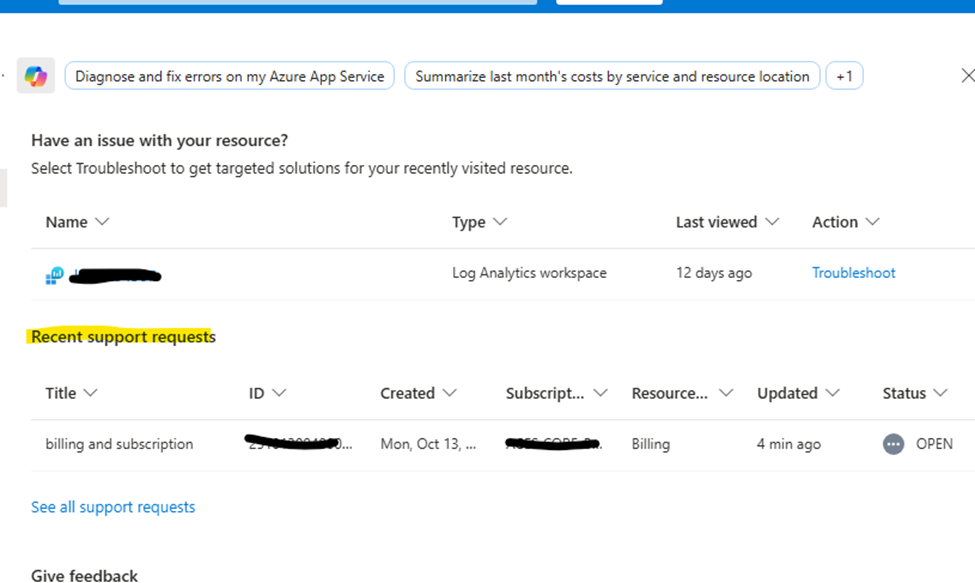The width and height of the screenshot is (975, 583).
Task: Click the OPEN status icon
Action: coord(894,444)
